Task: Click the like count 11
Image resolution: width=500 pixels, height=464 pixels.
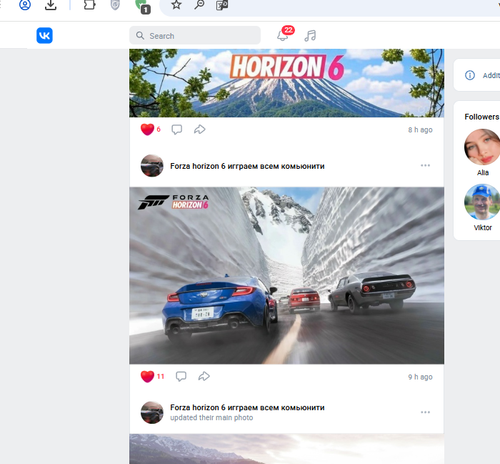Action: 161,376
